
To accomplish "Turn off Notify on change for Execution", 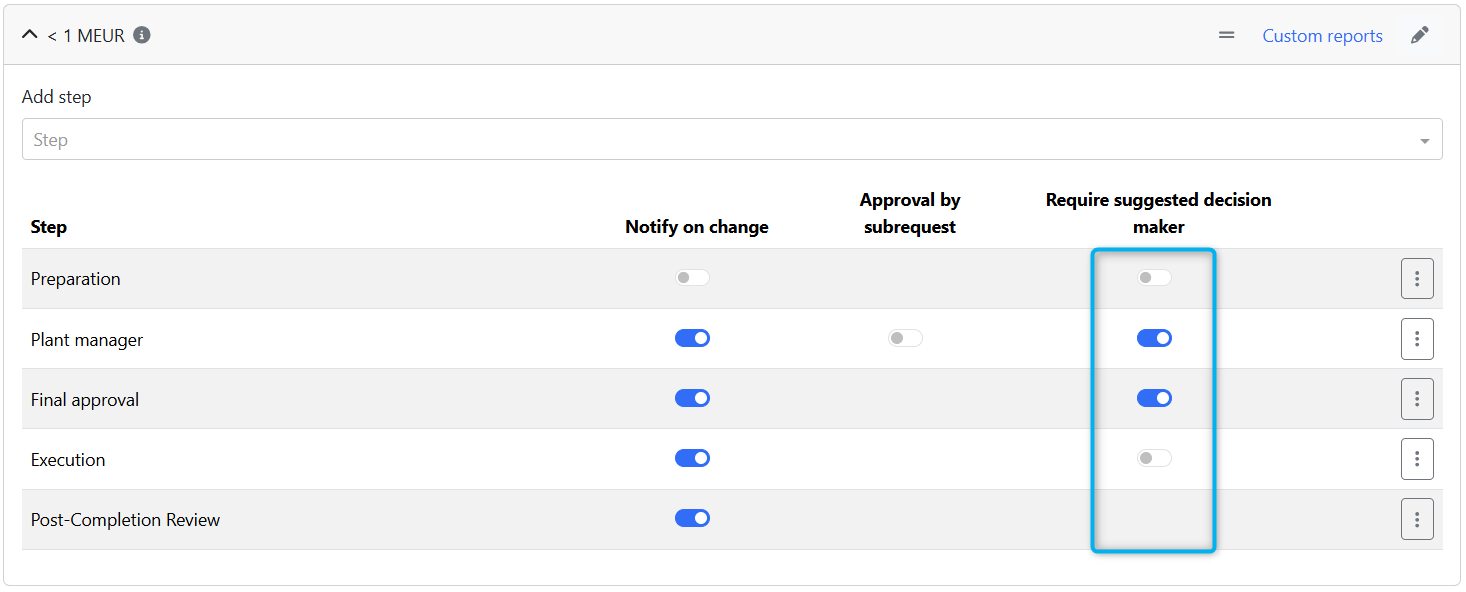I will click(x=692, y=458).
